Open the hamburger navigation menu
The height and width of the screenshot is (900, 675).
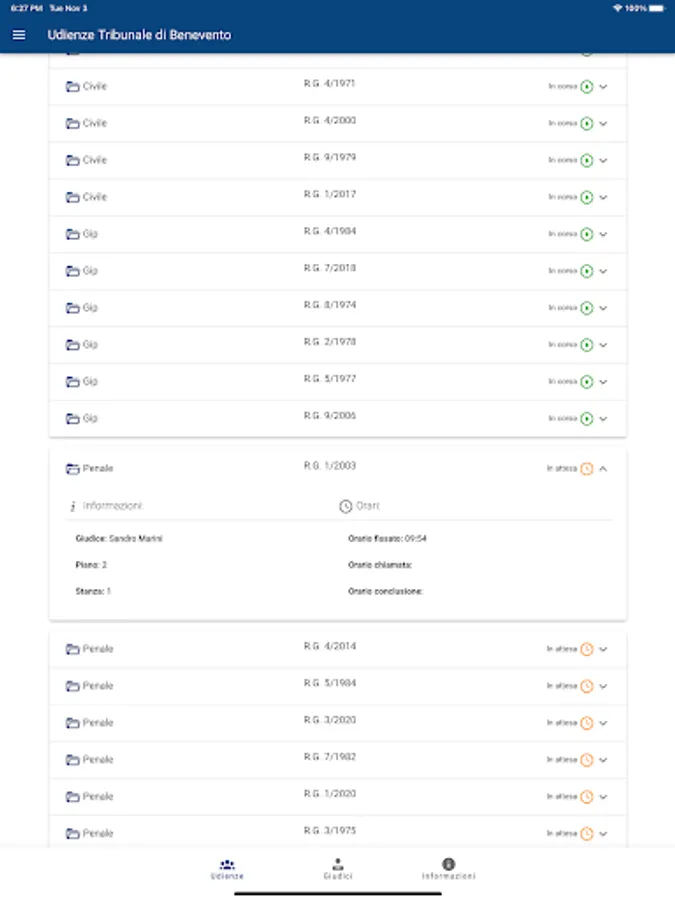(x=19, y=35)
